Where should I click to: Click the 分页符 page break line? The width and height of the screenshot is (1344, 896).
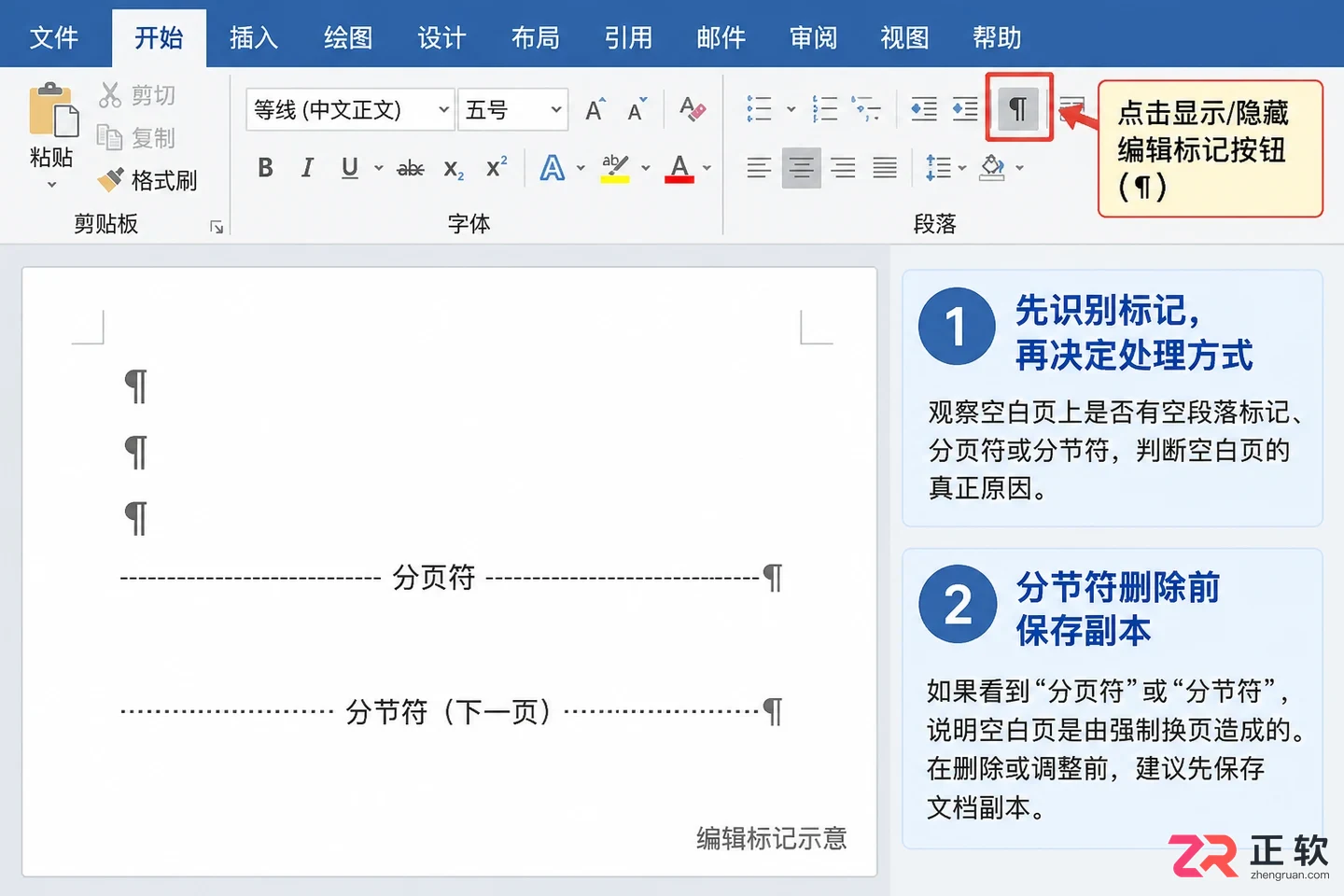(x=452, y=578)
